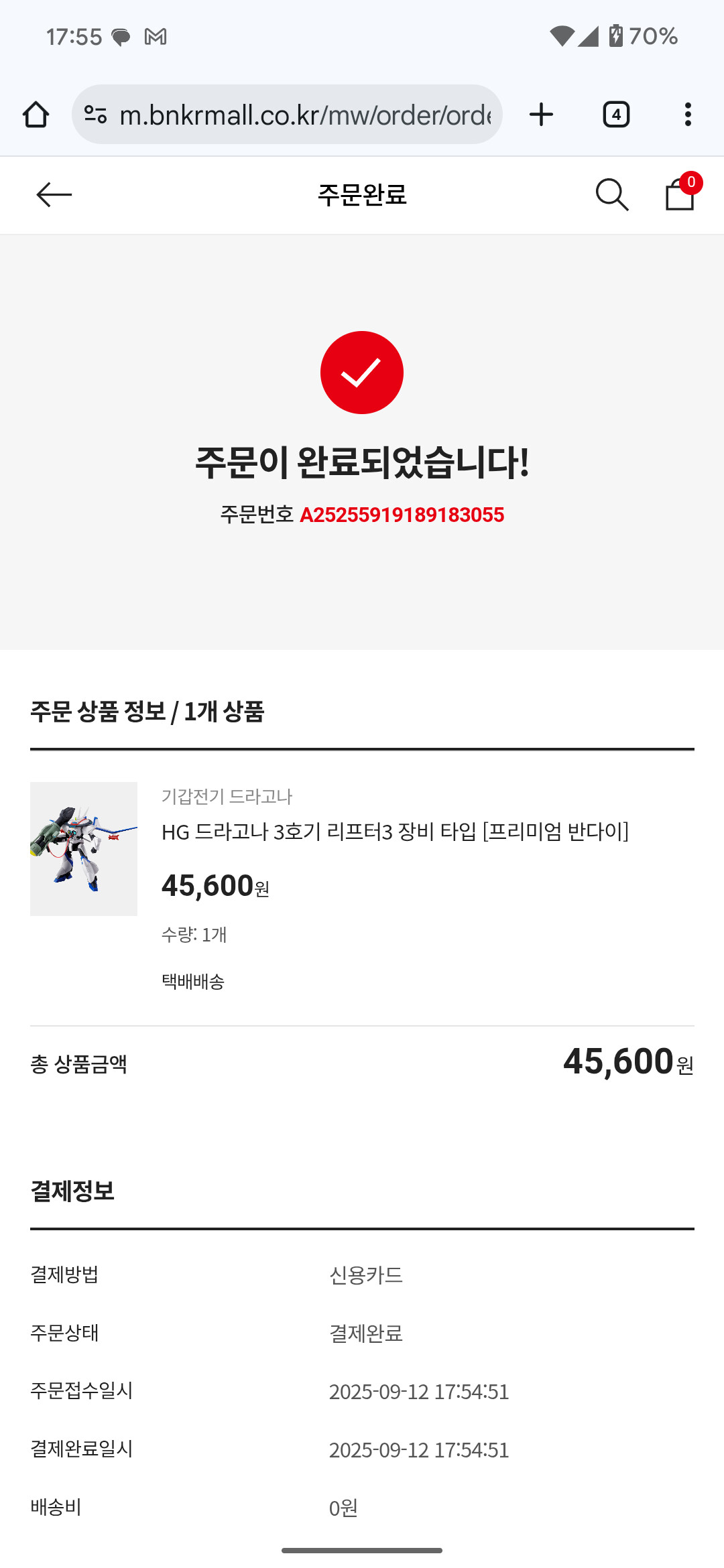Viewport: 724px width, 1568px height.
Task: Open the shopping cart icon
Action: click(x=680, y=194)
